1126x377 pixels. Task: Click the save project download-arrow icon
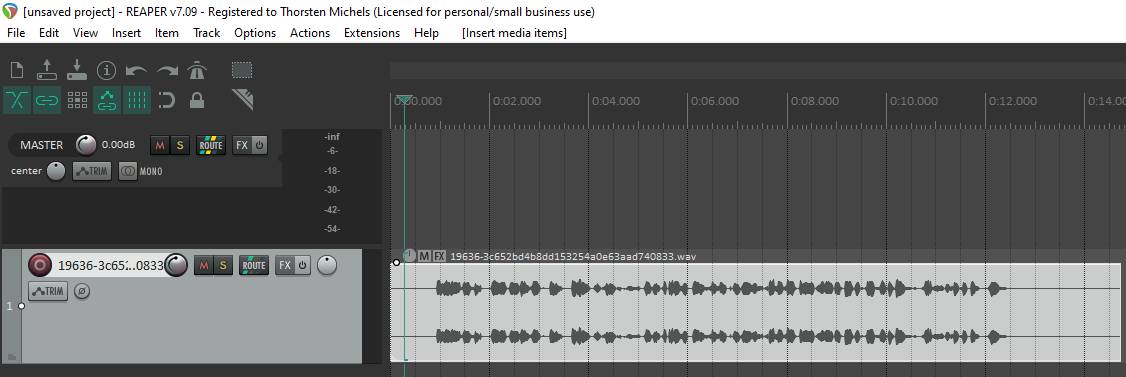[77, 70]
